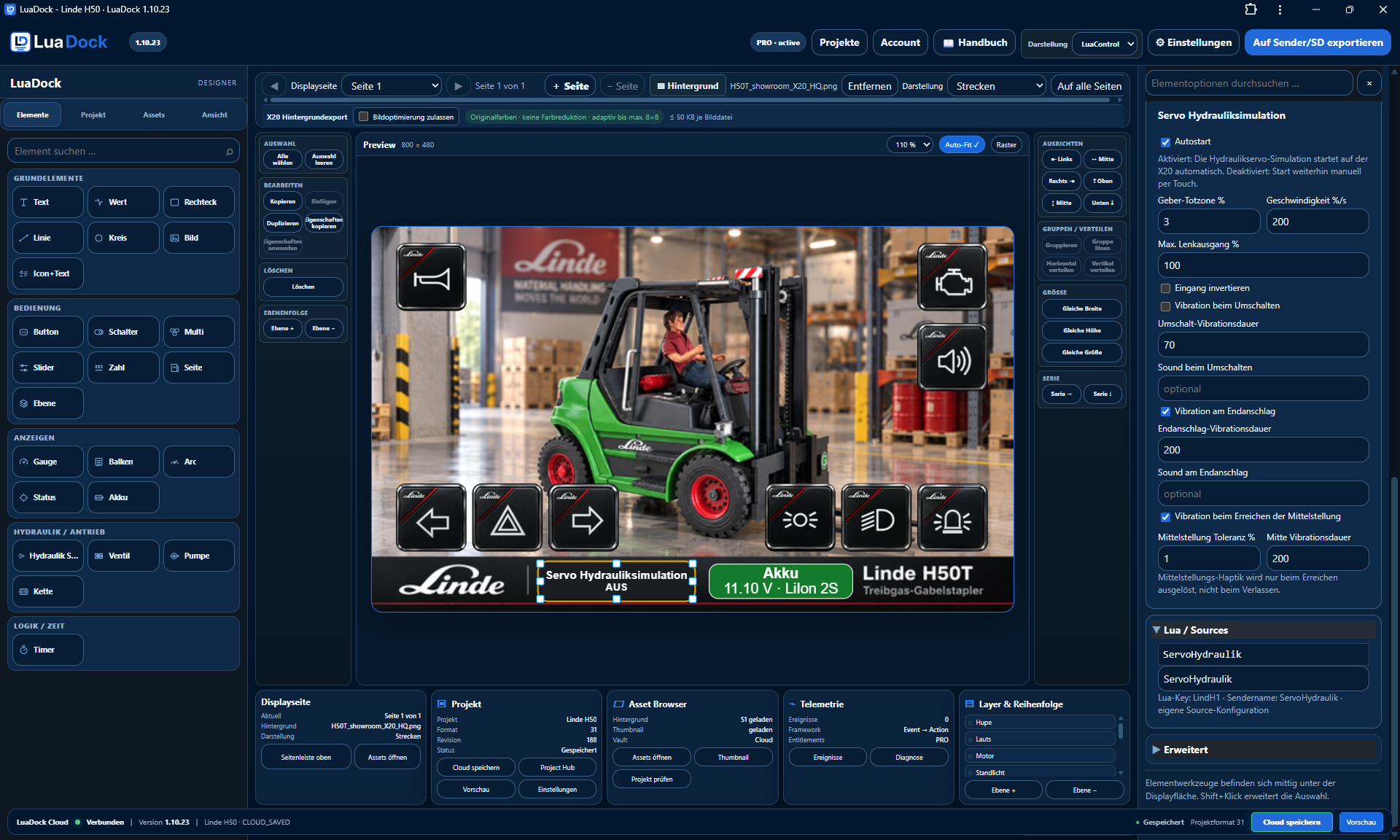Go to next display page arrow
The width and height of the screenshot is (1400, 840).
[458, 86]
